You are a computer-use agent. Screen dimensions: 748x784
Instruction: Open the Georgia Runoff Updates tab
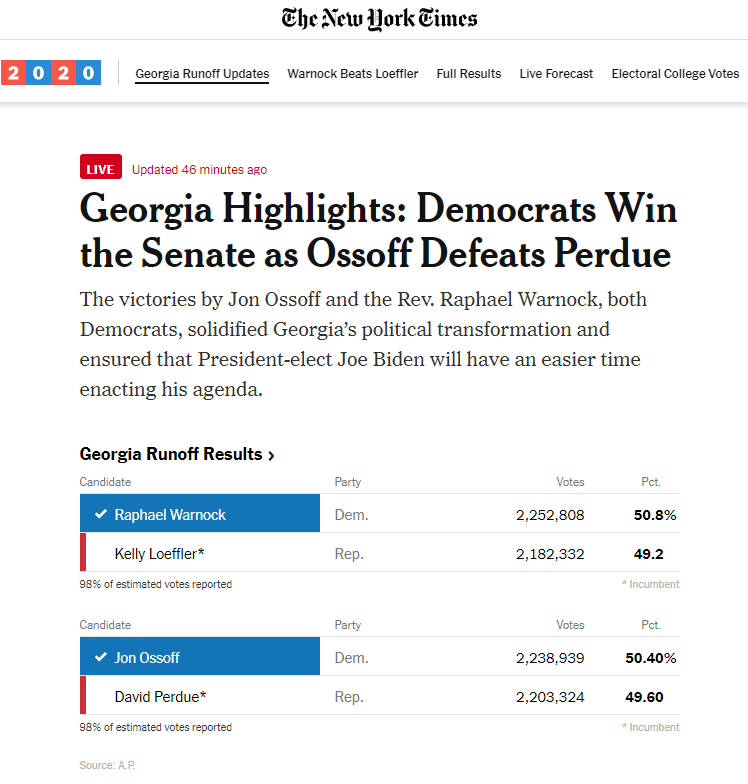(202, 74)
